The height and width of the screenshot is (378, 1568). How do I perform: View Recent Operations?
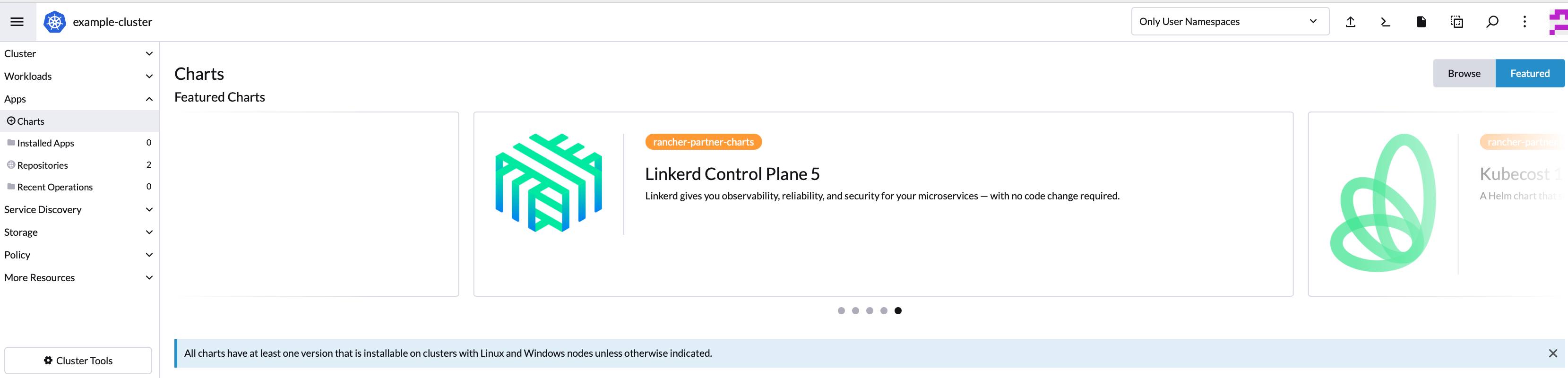[55, 187]
